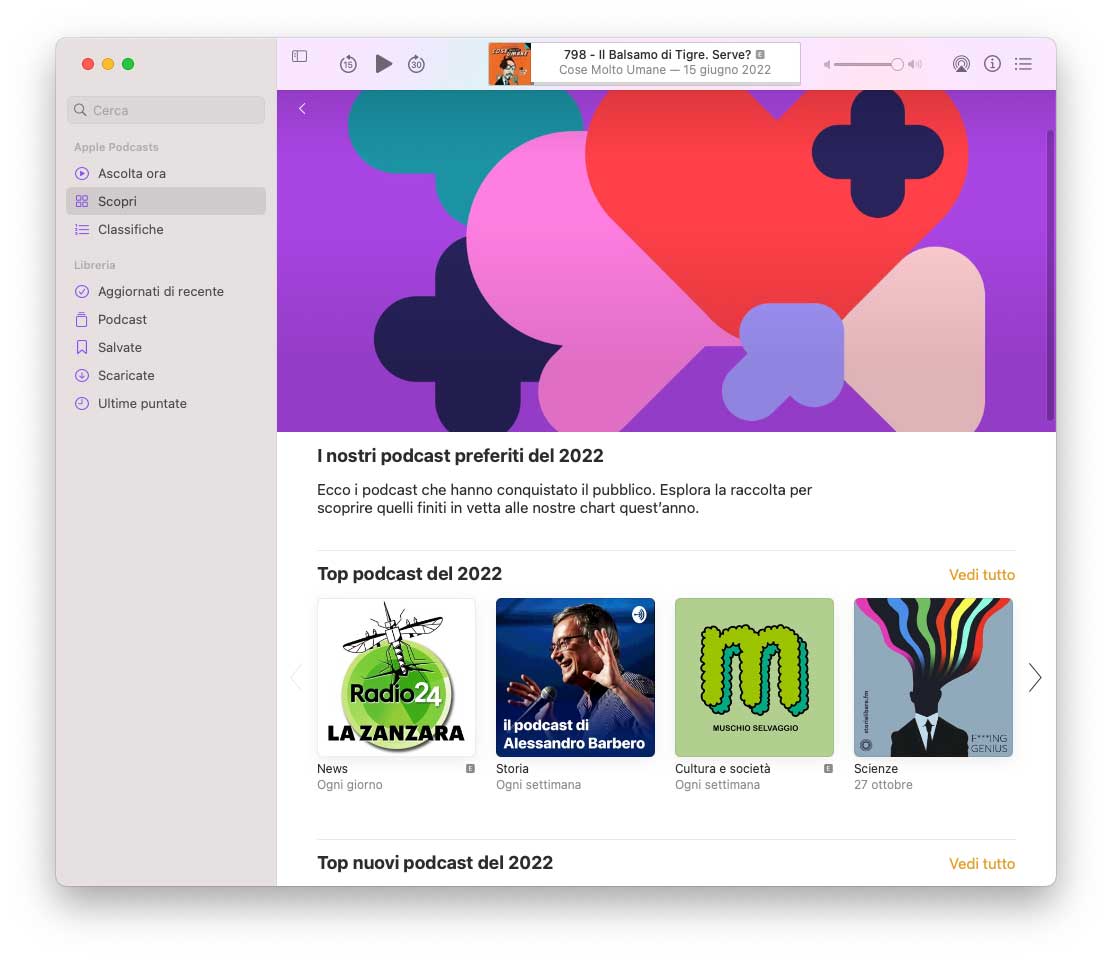This screenshot has height=960, width=1112.
Task: Skip back 15 seconds
Action: point(348,63)
